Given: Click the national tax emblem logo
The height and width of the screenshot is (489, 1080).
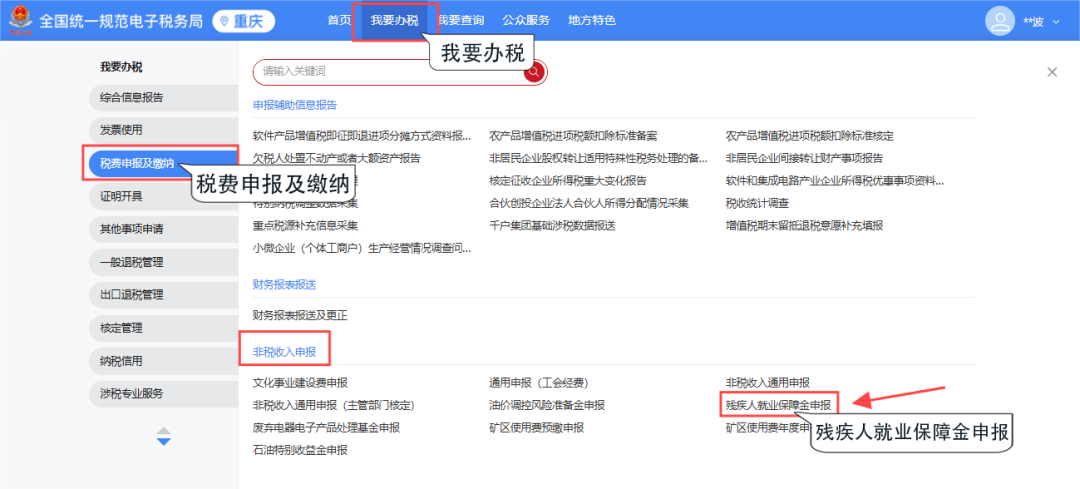Looking at the screenshot, I should pyautogui.click(x=21, y=21).
